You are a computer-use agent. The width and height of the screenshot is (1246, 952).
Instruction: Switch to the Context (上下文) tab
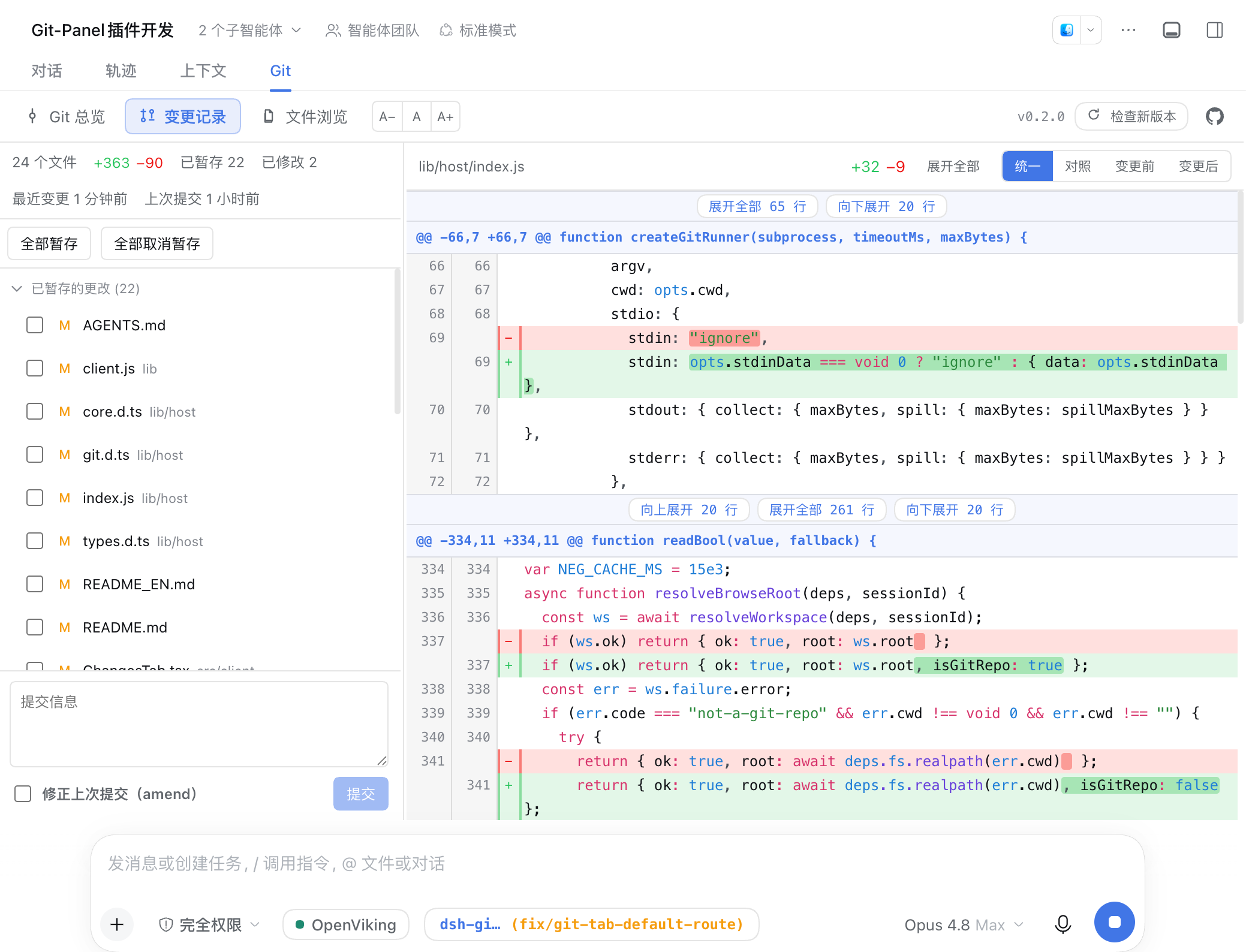point(203,71)
